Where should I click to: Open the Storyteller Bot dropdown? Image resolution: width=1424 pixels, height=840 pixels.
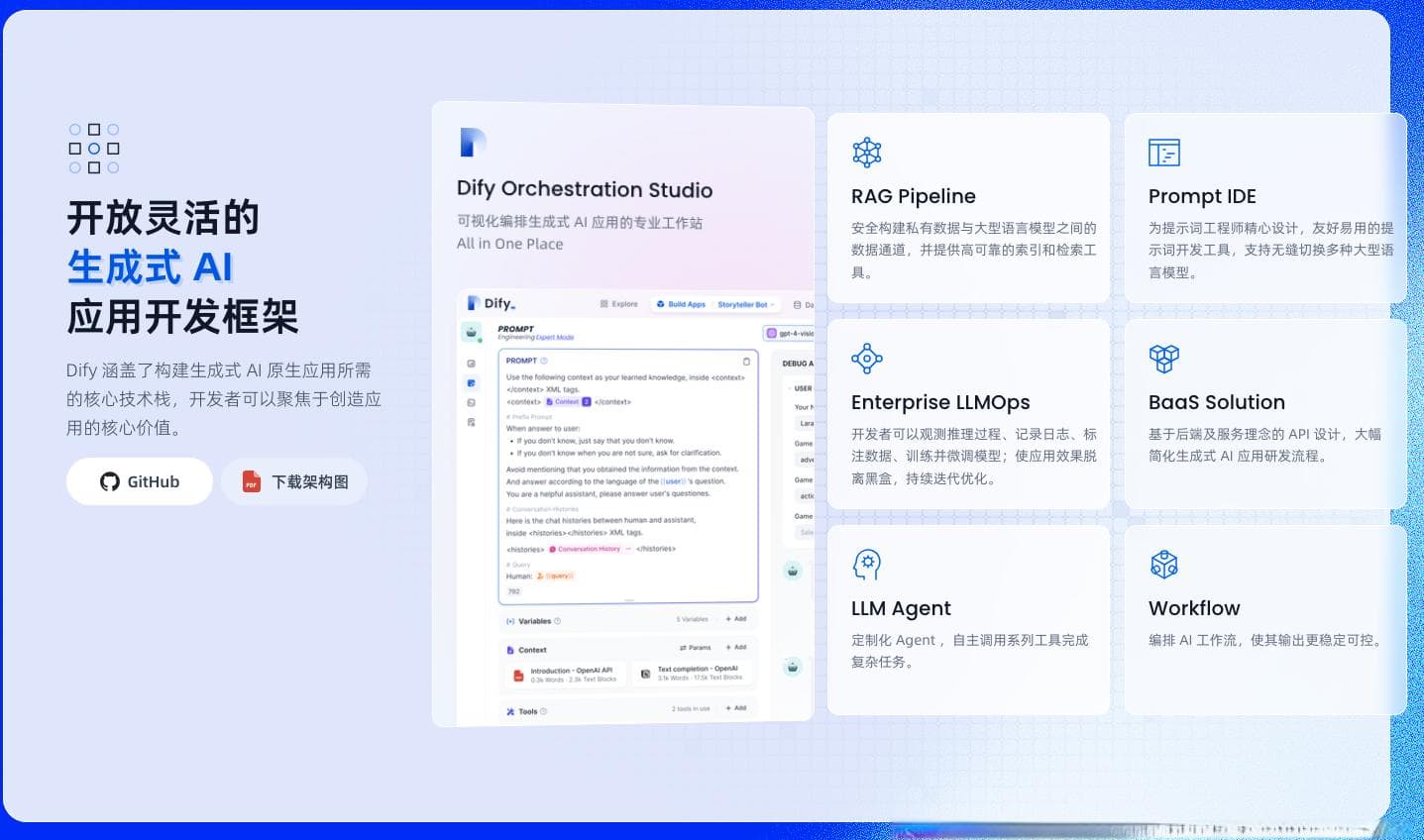(746, 304)
